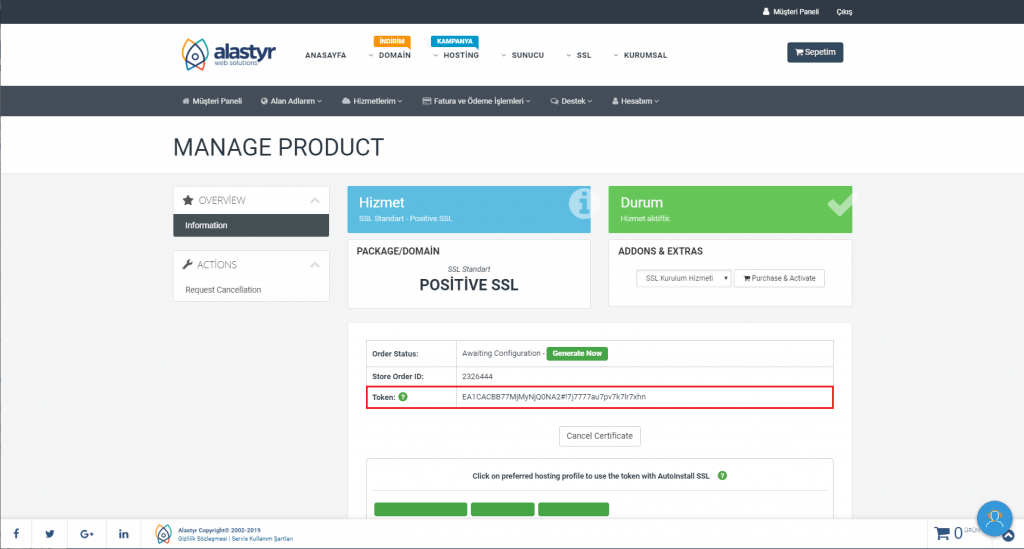Click the small Alastyr footer logo
This screenshot has width=1024, height=549.
coord(163,534)
